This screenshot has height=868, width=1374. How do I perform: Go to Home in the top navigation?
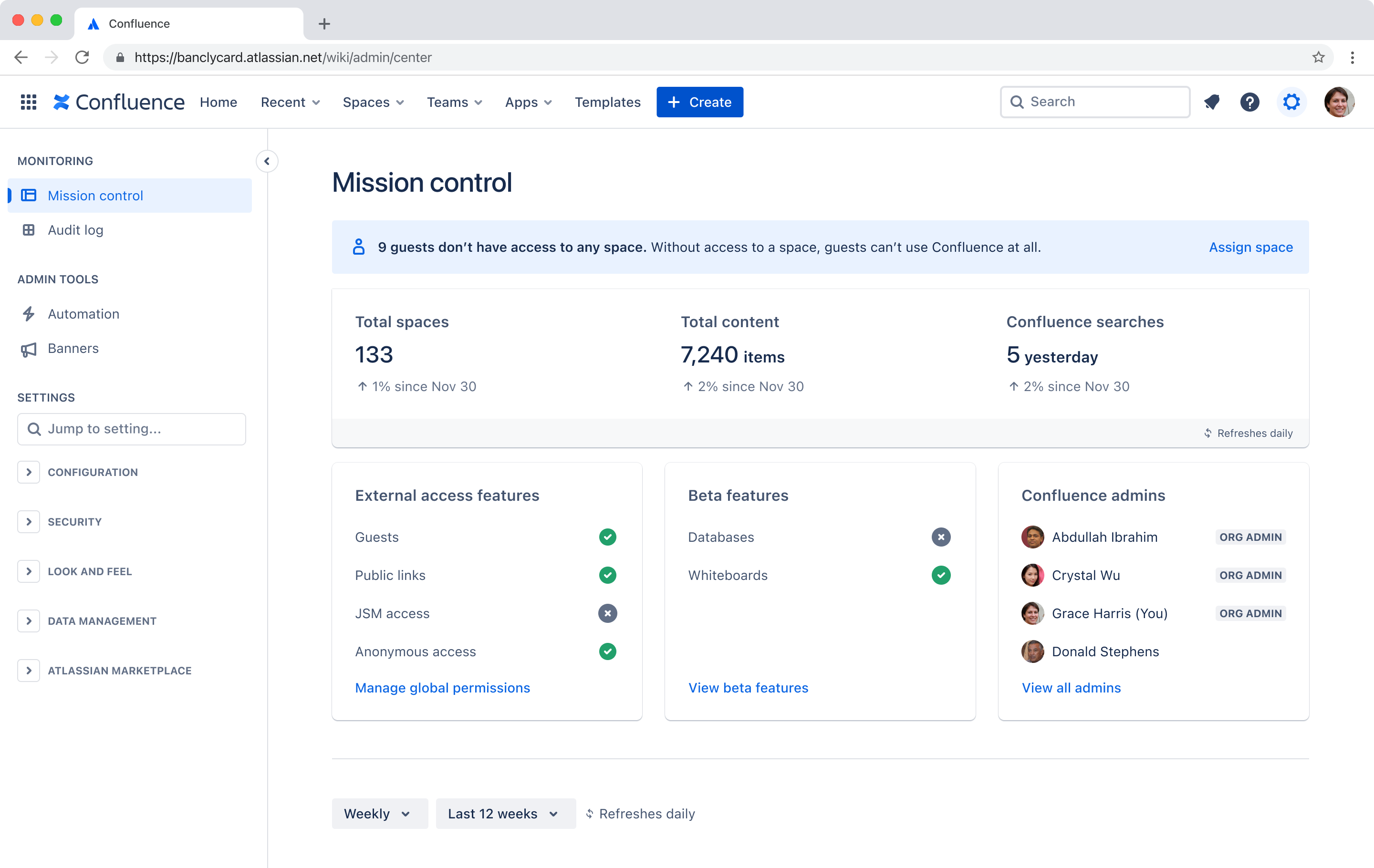coord(219,102)
